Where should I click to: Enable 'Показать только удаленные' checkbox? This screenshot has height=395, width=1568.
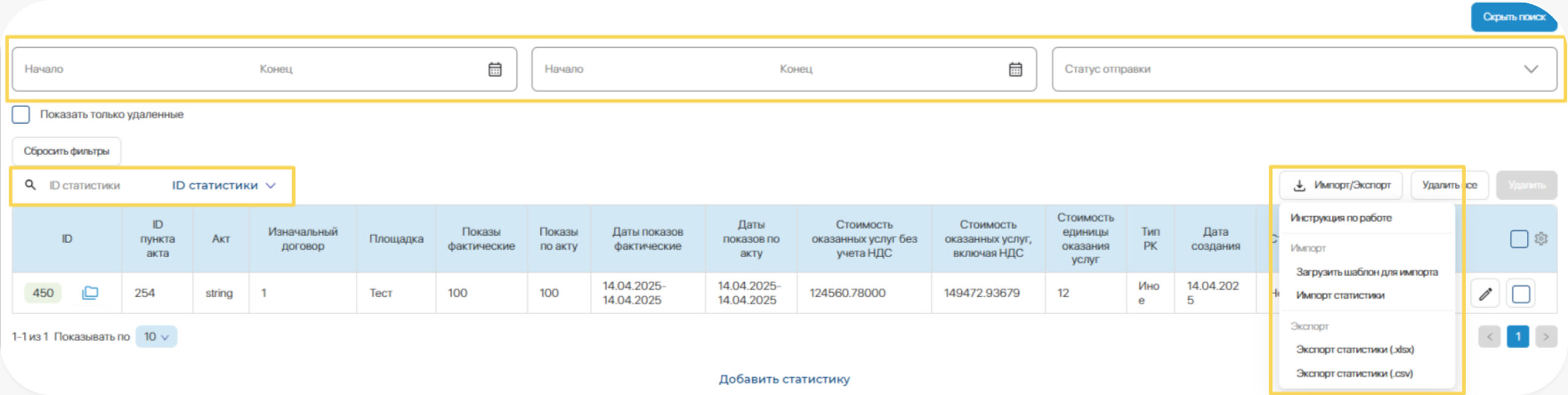tap(21, 115)
